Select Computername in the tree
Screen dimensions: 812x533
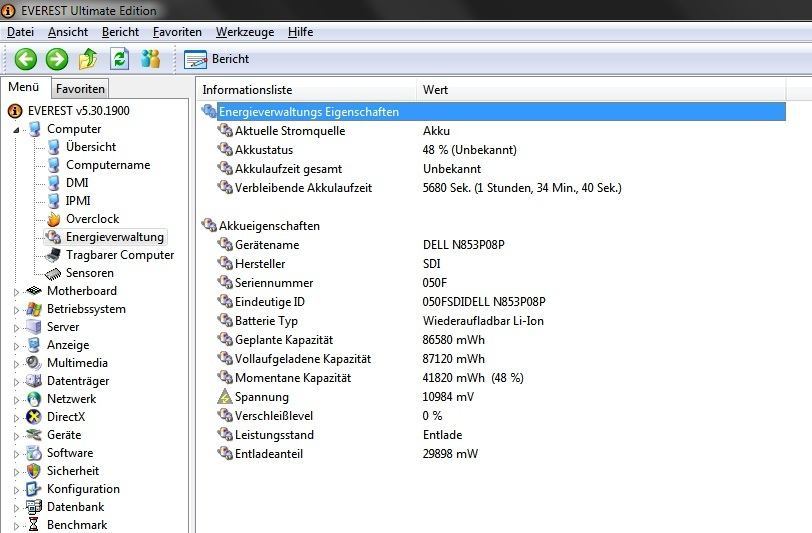pyautogui.click(x=108, y=165)
